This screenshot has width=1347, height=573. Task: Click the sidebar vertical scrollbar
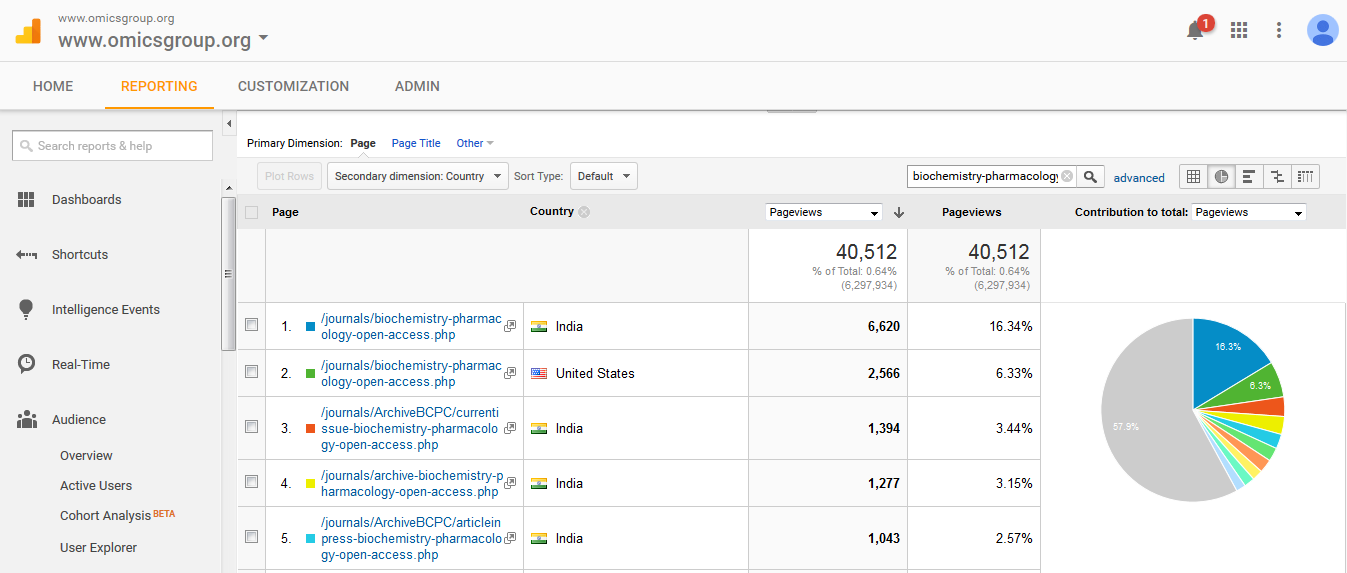(228, 275)
